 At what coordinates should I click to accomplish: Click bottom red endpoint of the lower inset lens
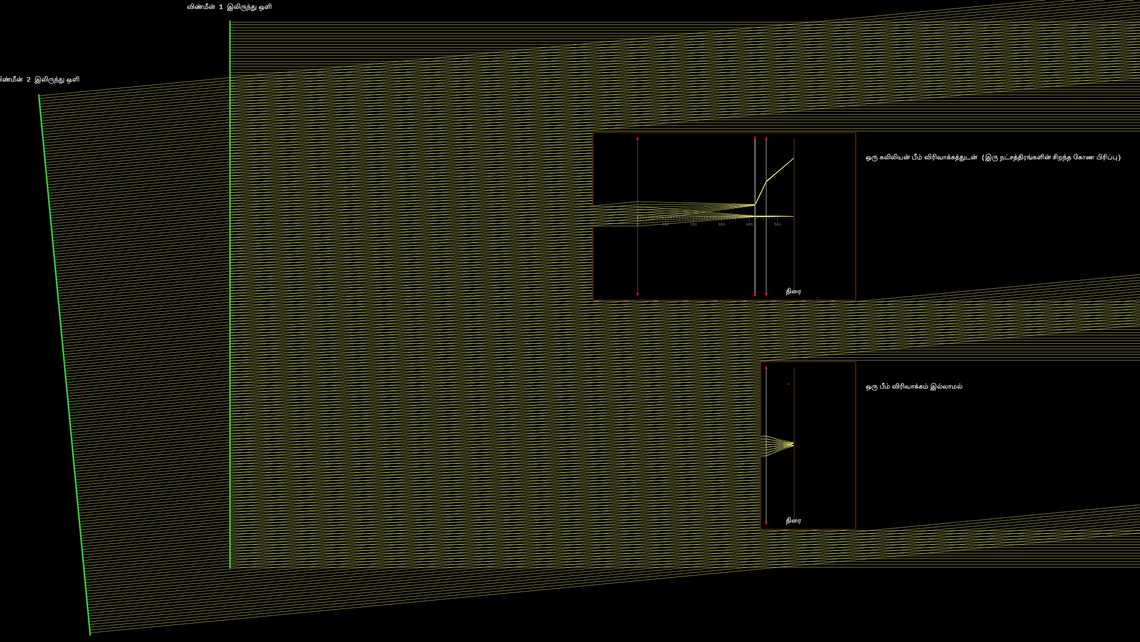[x=765, y=523]
